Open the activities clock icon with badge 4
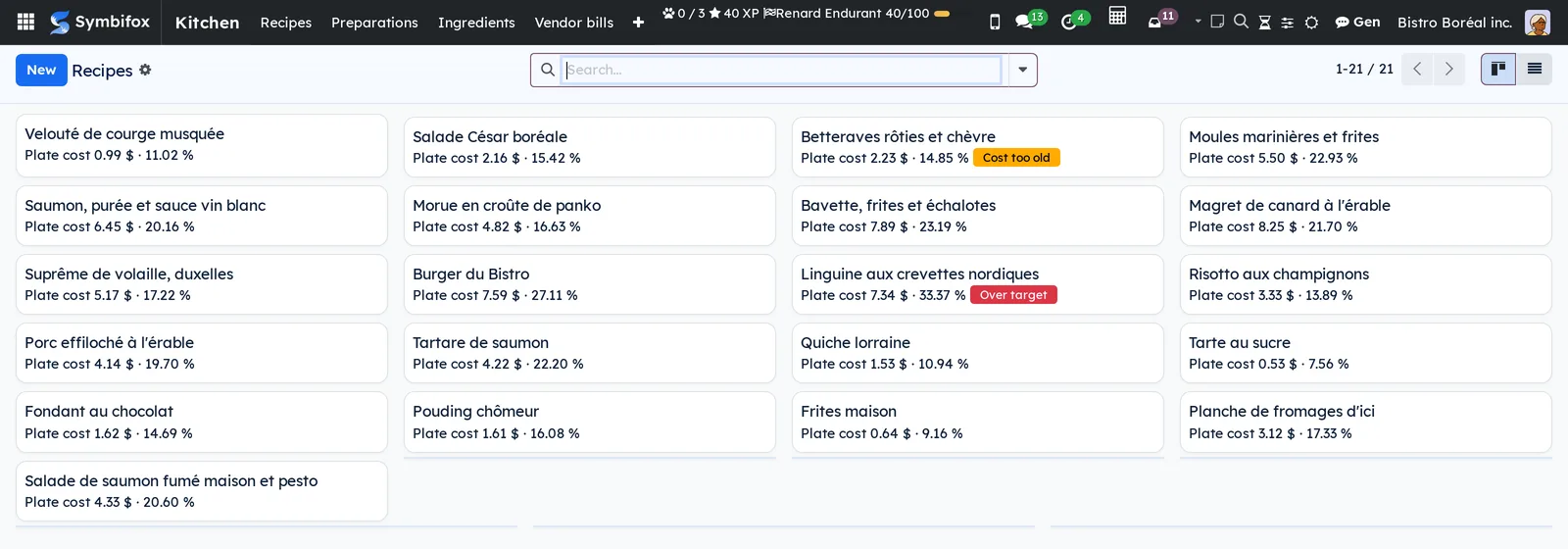Screen dimensions: 1568x549 (1074, 21)
